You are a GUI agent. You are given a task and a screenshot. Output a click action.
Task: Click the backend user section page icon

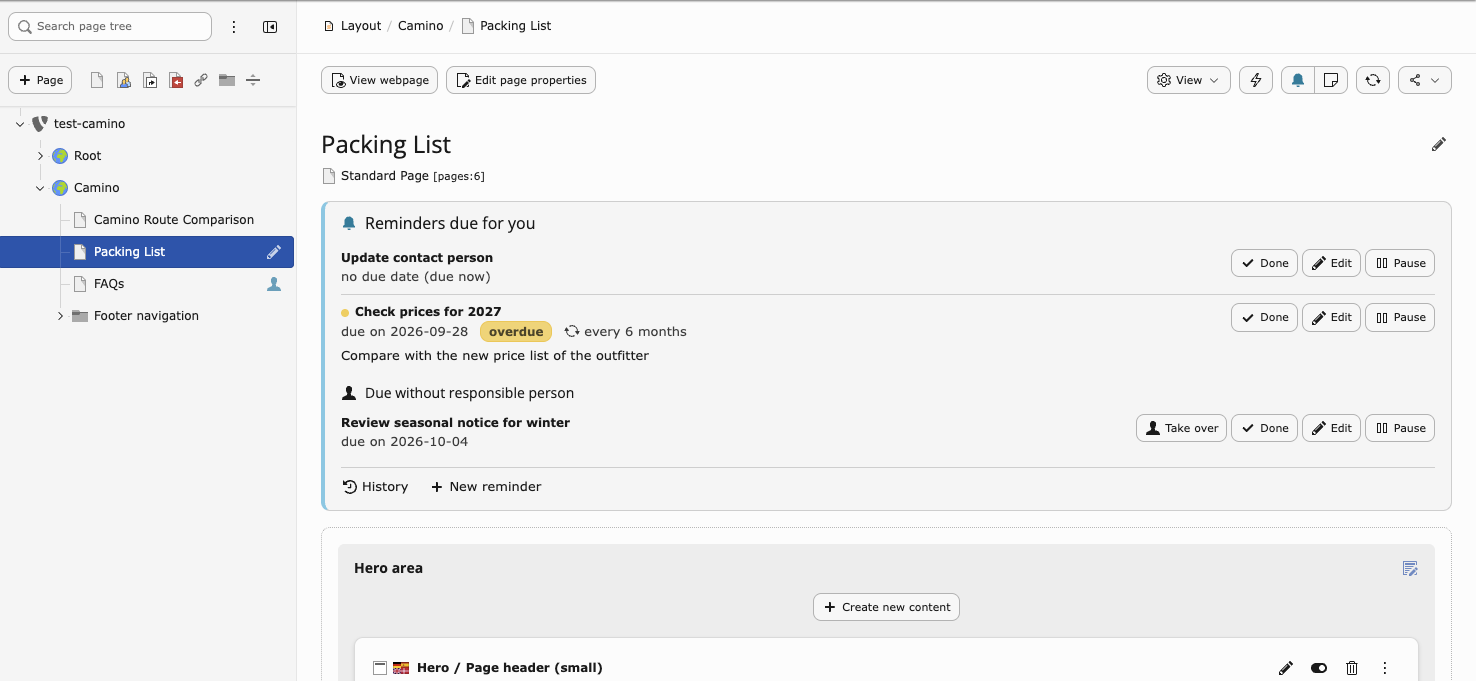coord(123,80)
